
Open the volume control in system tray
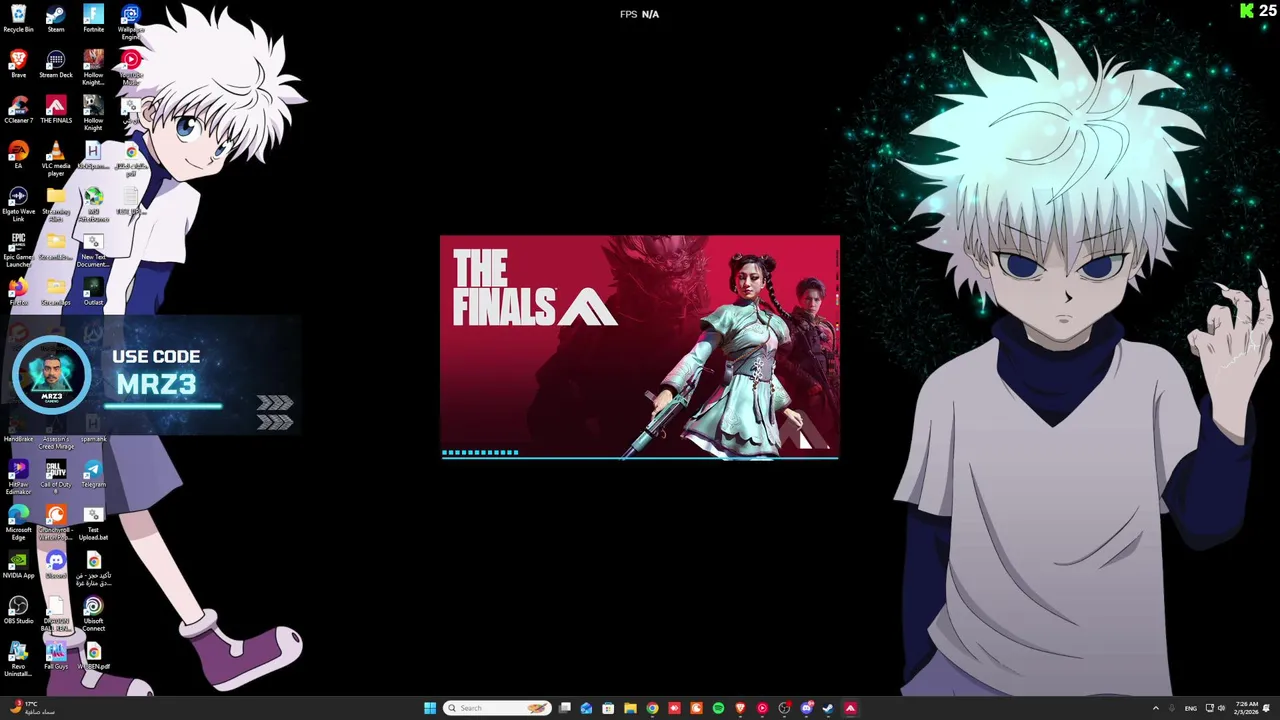pos(1221,708)
